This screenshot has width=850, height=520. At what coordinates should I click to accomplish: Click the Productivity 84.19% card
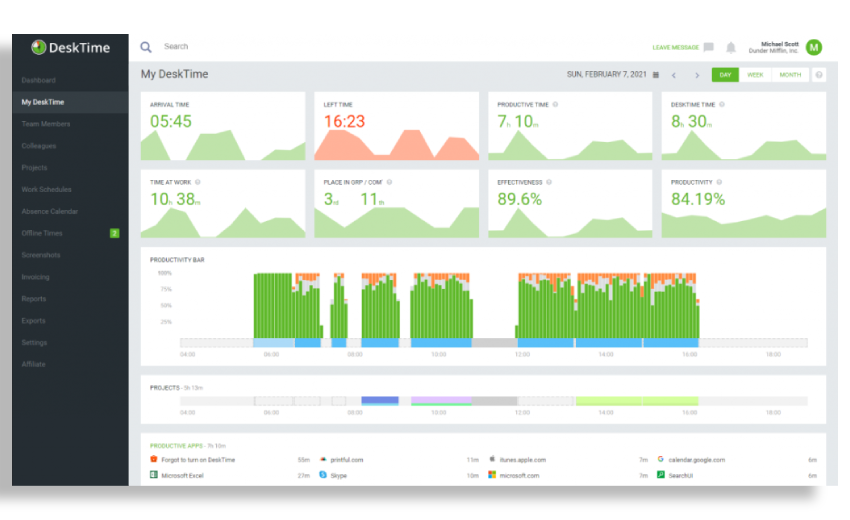coord(744,203)
